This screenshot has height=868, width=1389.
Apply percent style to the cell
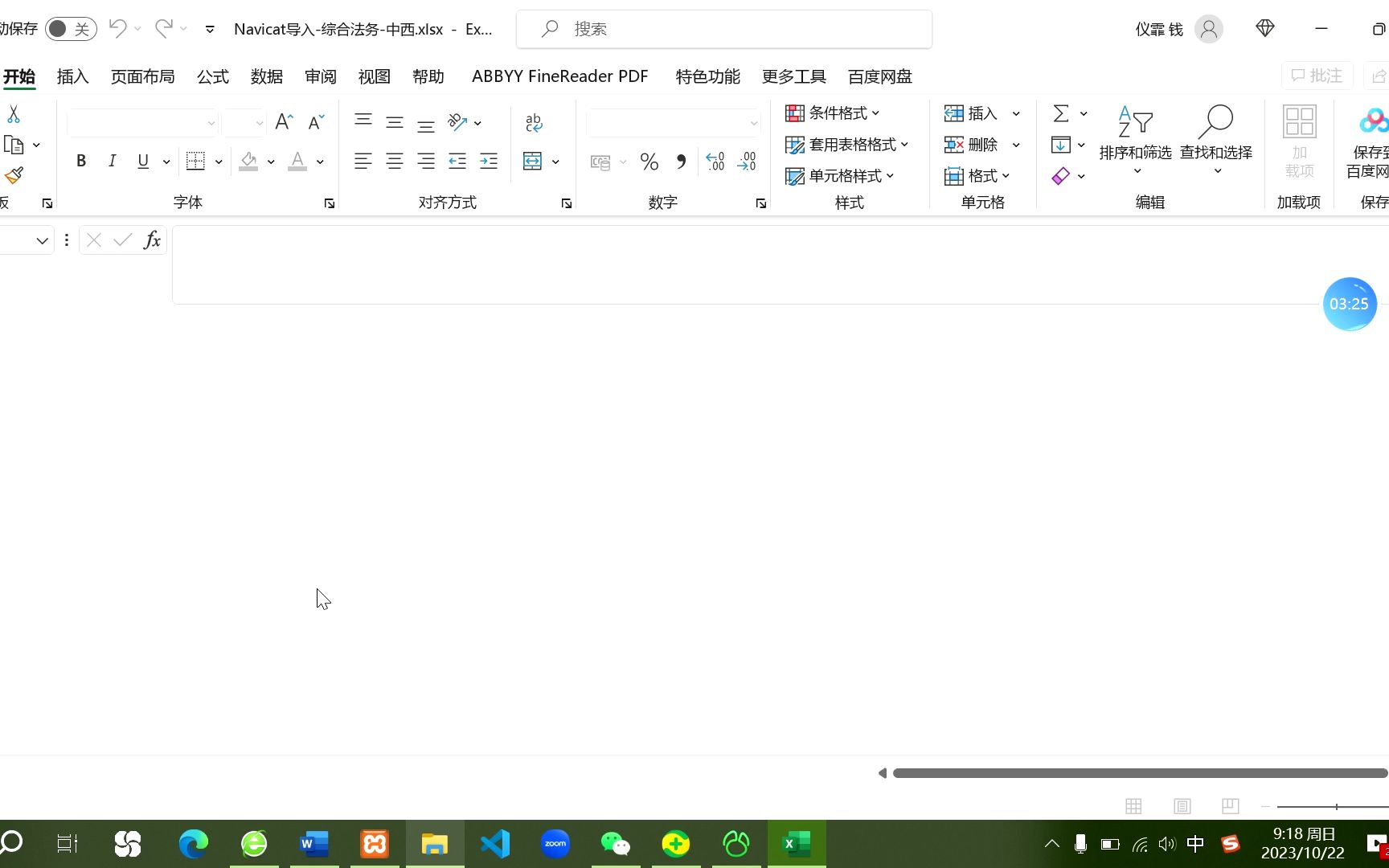(x=649, y=162)
